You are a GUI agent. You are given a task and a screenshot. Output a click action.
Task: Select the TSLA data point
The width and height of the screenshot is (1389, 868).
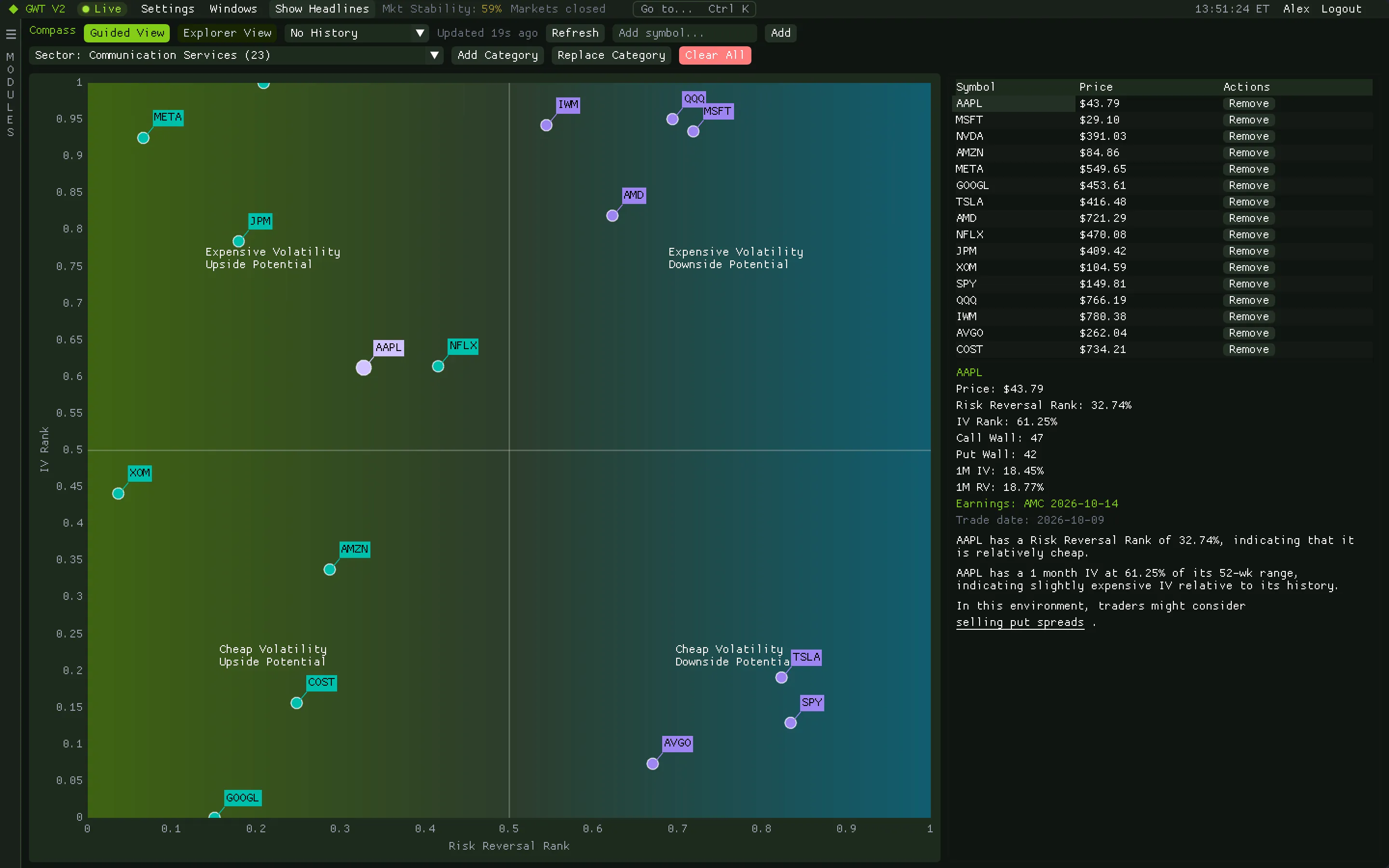781,678
